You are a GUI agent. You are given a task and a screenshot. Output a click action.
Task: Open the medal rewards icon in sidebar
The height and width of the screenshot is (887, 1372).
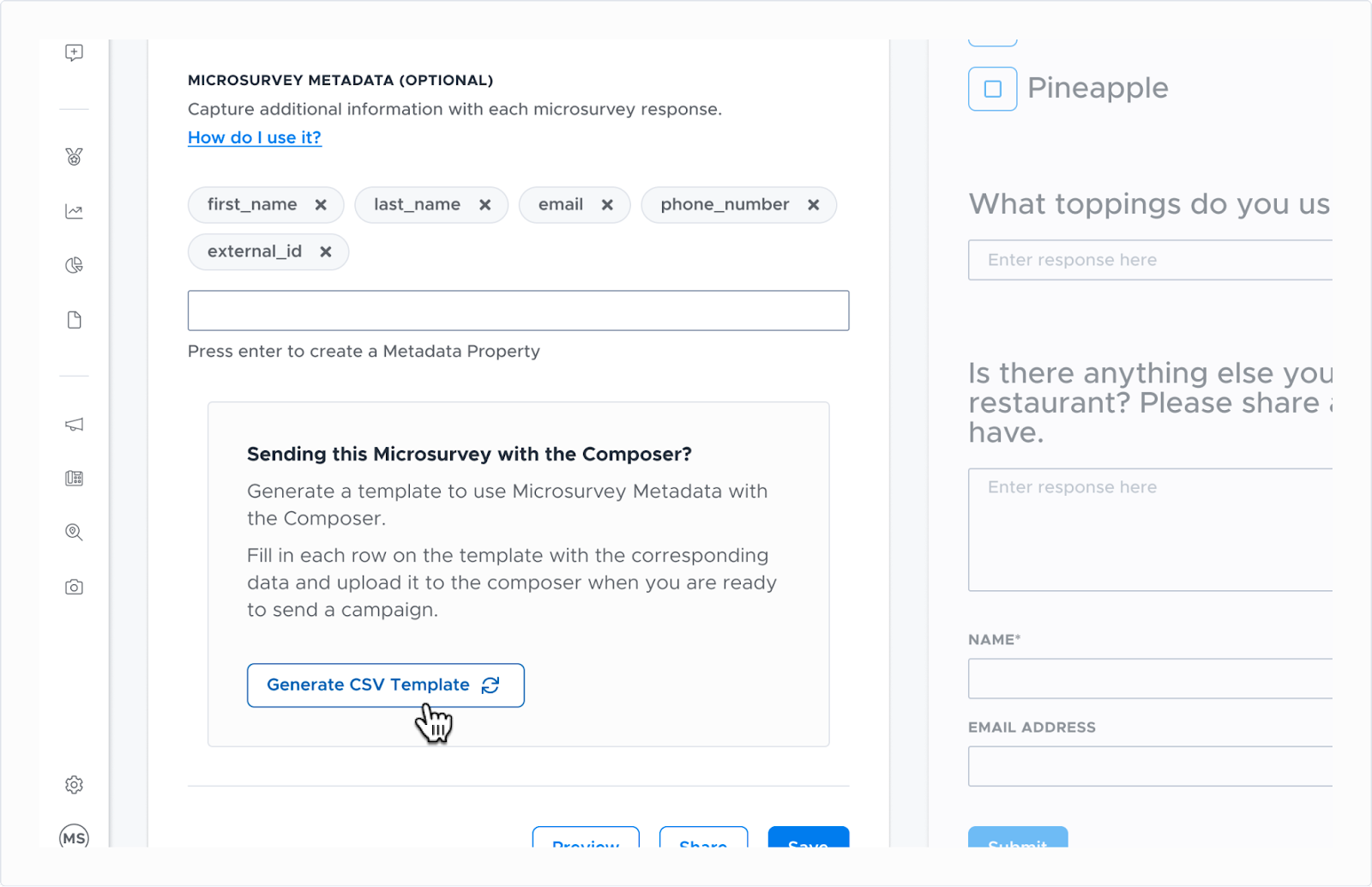pyautogui.click(x=74, y=157)
